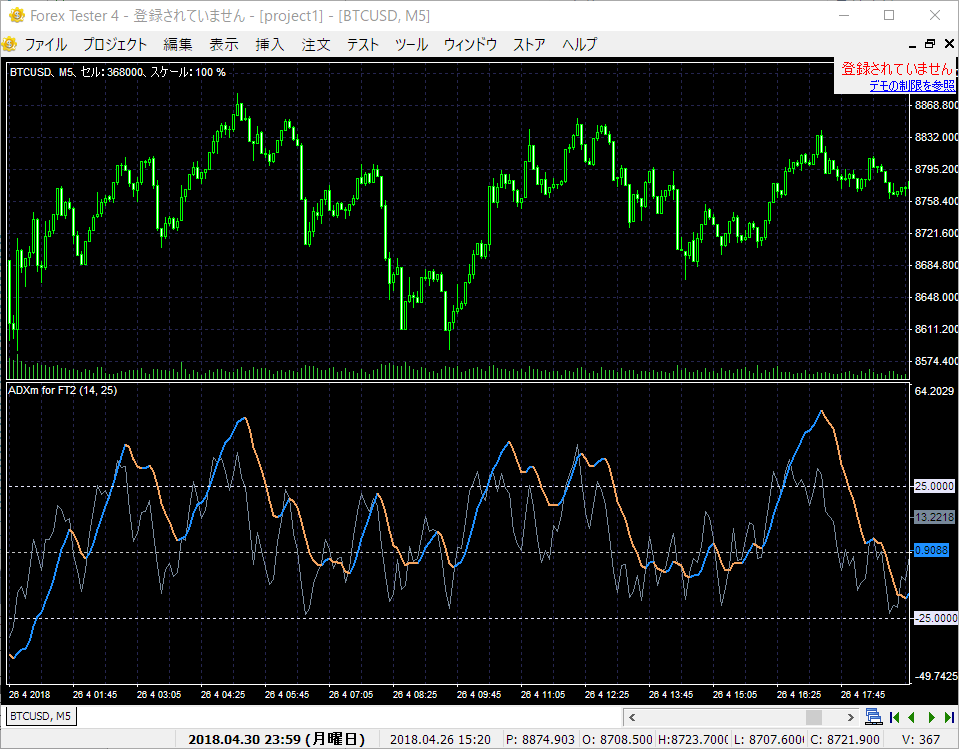Jump to first chart tab arrow
The image size is (959, 749).
(894, 717)
